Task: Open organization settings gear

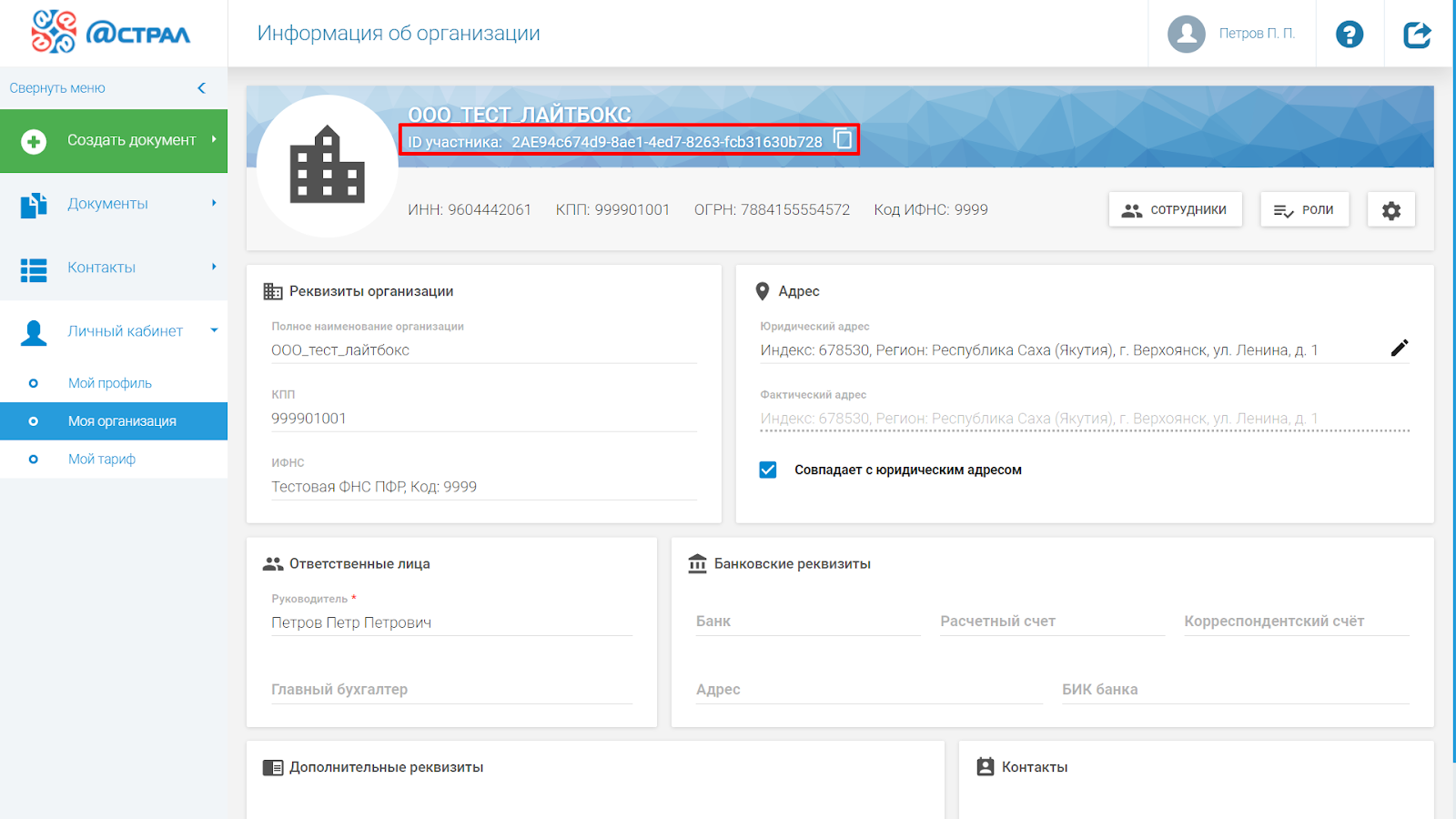Action: pos(1391,210)
